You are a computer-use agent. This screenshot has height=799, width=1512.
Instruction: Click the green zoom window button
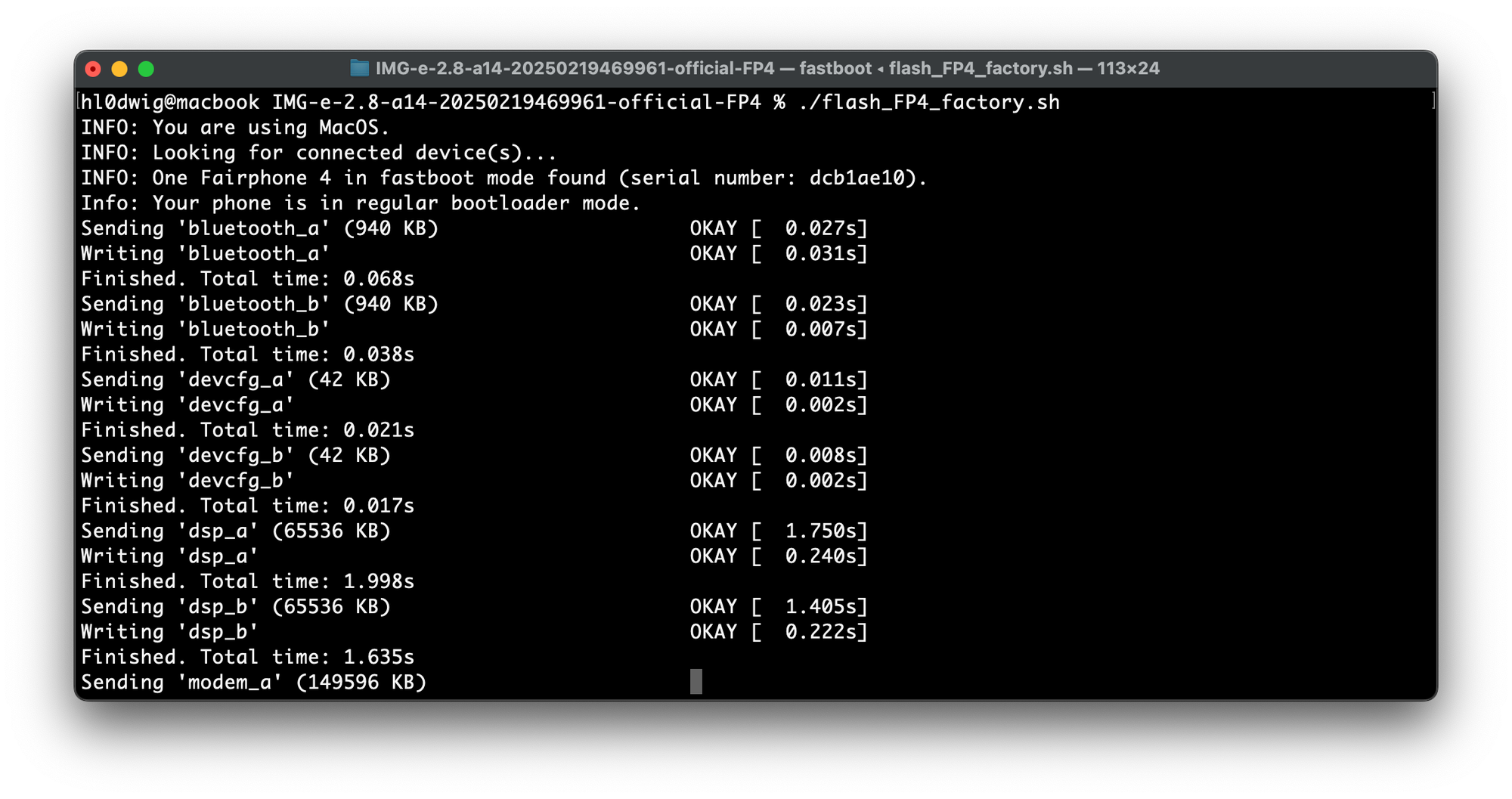(146, 70)
